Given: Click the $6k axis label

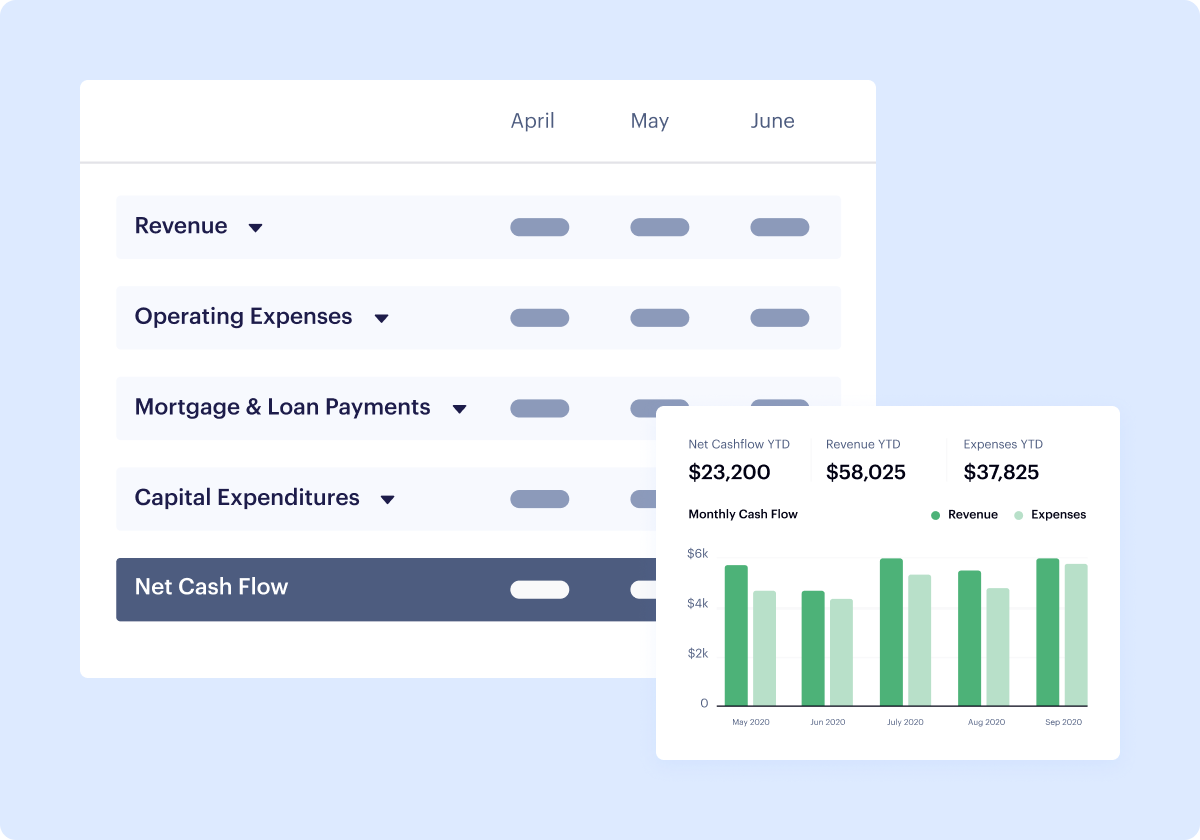Looking at the screenshot, I should [697, 553].
